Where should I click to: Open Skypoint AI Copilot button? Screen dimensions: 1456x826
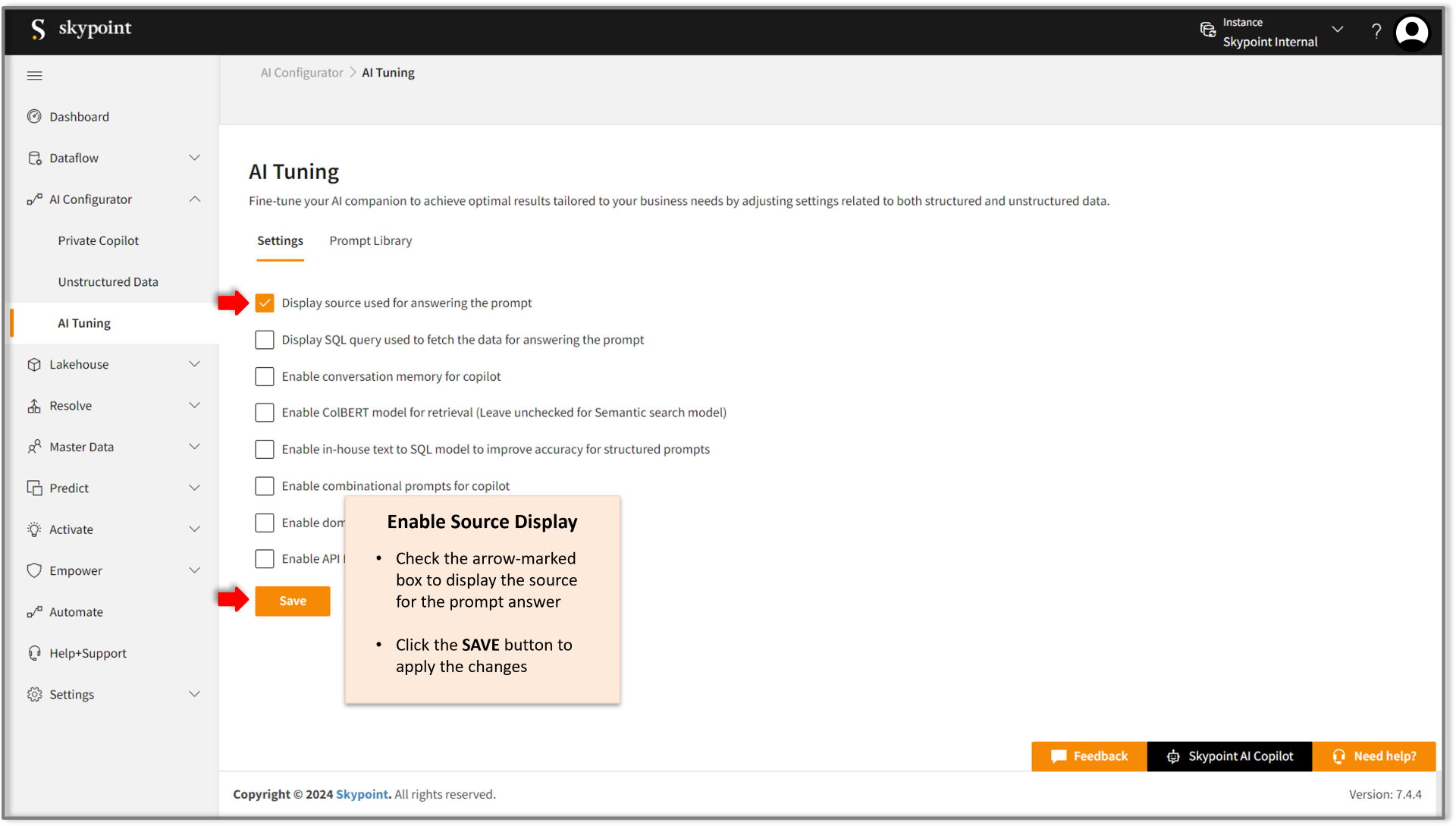[1230, 757]
